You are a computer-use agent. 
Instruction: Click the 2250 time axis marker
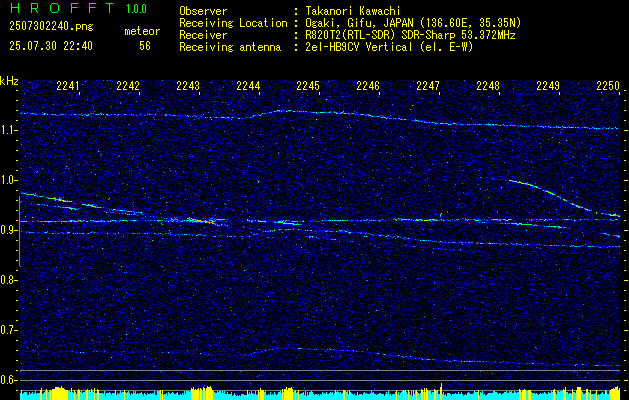tap(608, 86)
